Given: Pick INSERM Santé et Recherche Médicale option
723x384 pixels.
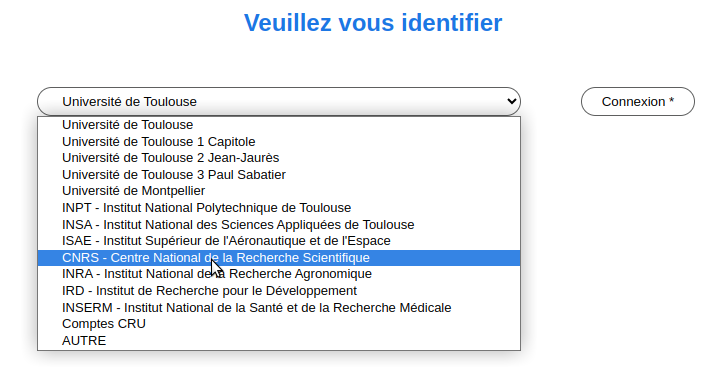Looking at the screenshot, I should 279,307.
